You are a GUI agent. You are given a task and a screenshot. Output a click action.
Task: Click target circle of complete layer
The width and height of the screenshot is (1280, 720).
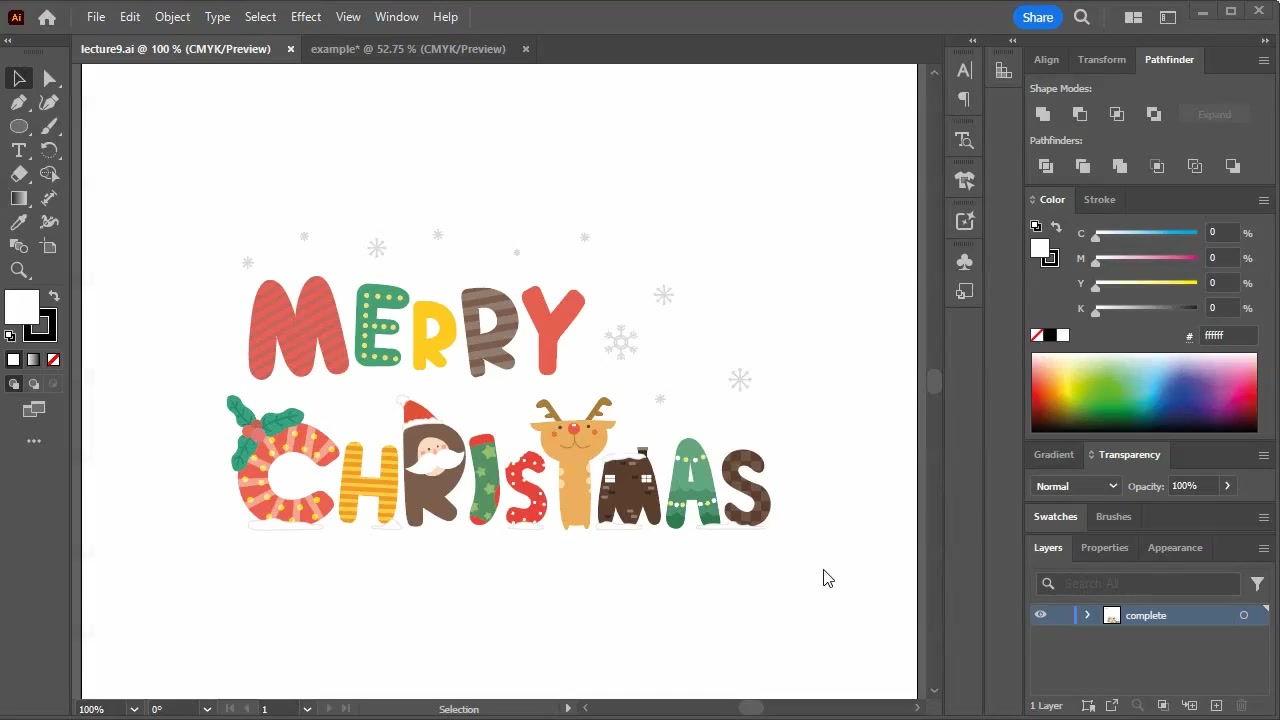[1244, 615]
